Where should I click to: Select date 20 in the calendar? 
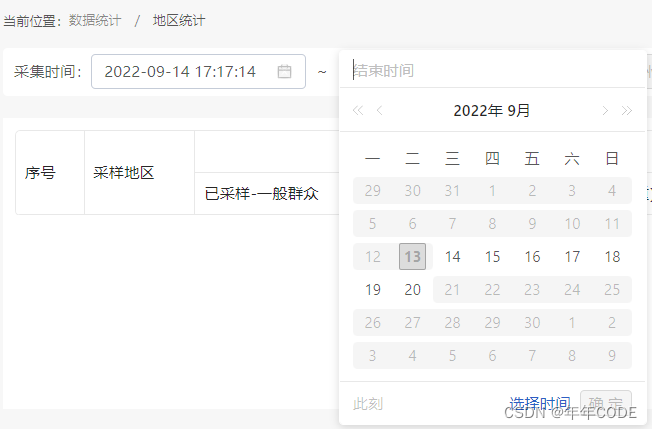point(412,289)
